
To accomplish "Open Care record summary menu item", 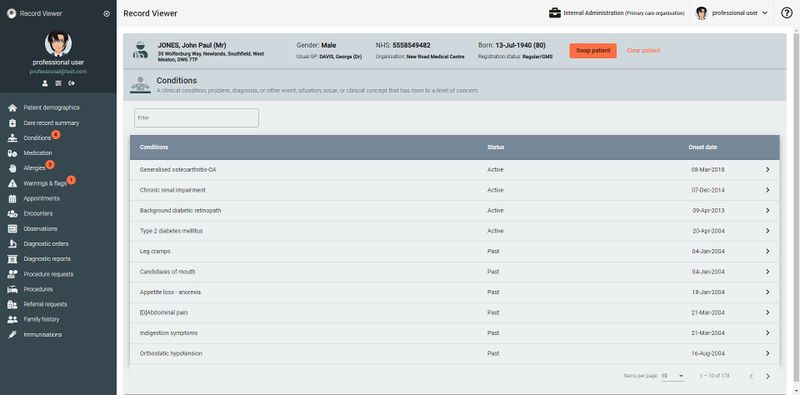I will pyautogui.click(x=51, y=123).
